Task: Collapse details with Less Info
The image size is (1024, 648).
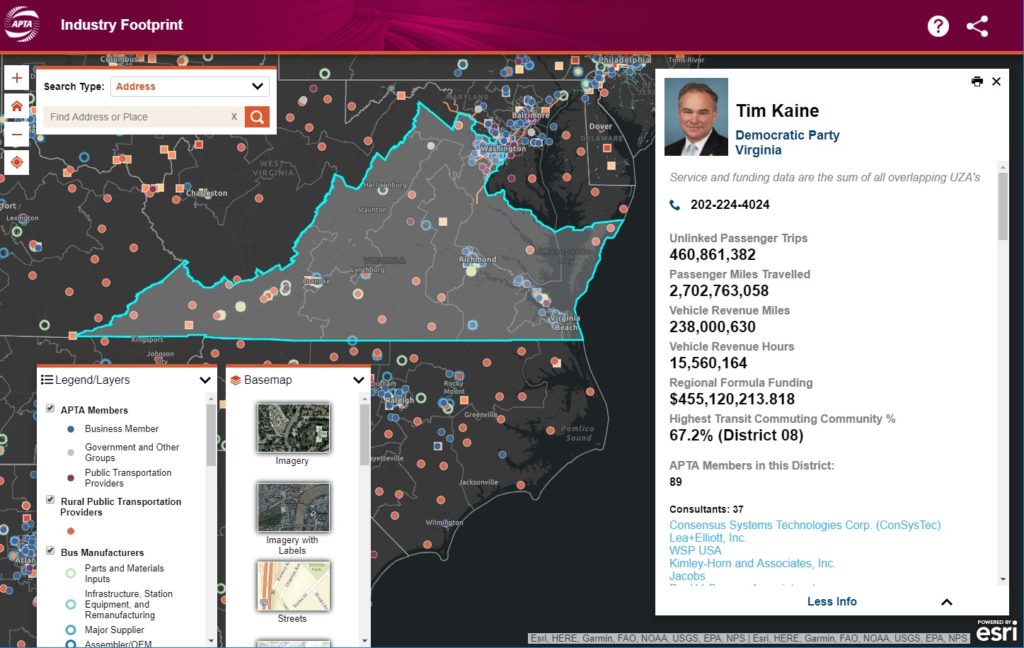Action: click(832, 602)
